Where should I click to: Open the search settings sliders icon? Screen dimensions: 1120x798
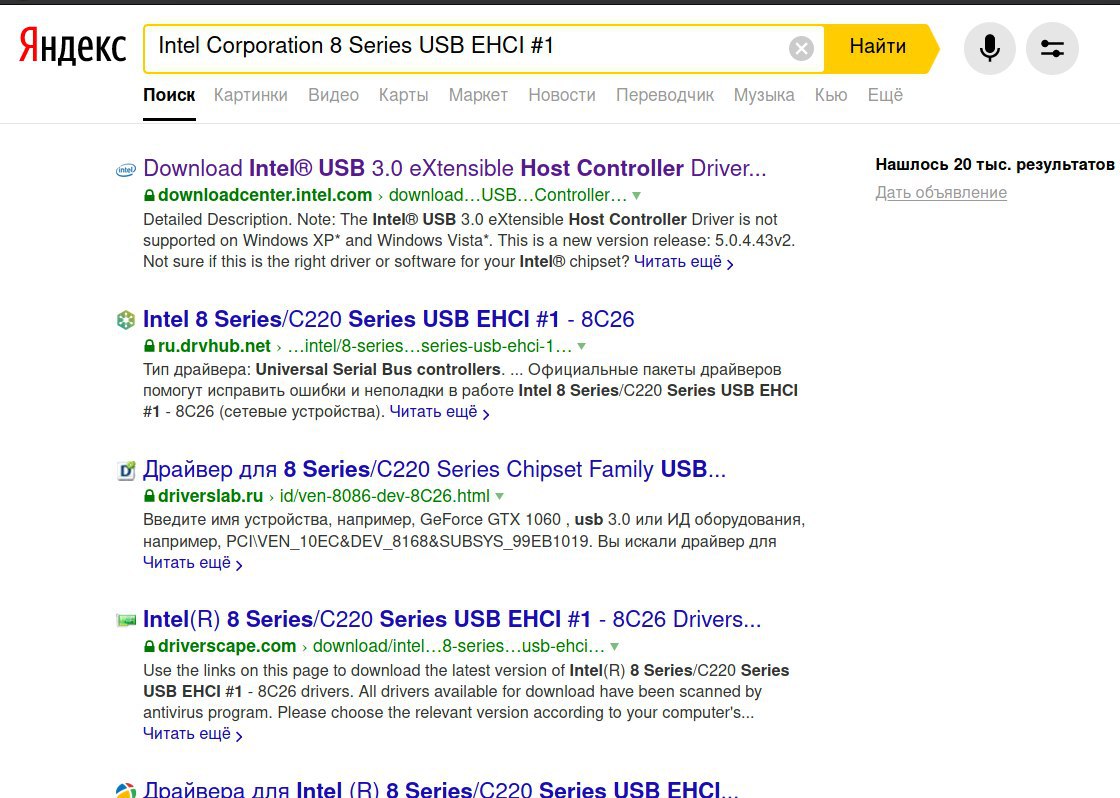pos(1052,49)
